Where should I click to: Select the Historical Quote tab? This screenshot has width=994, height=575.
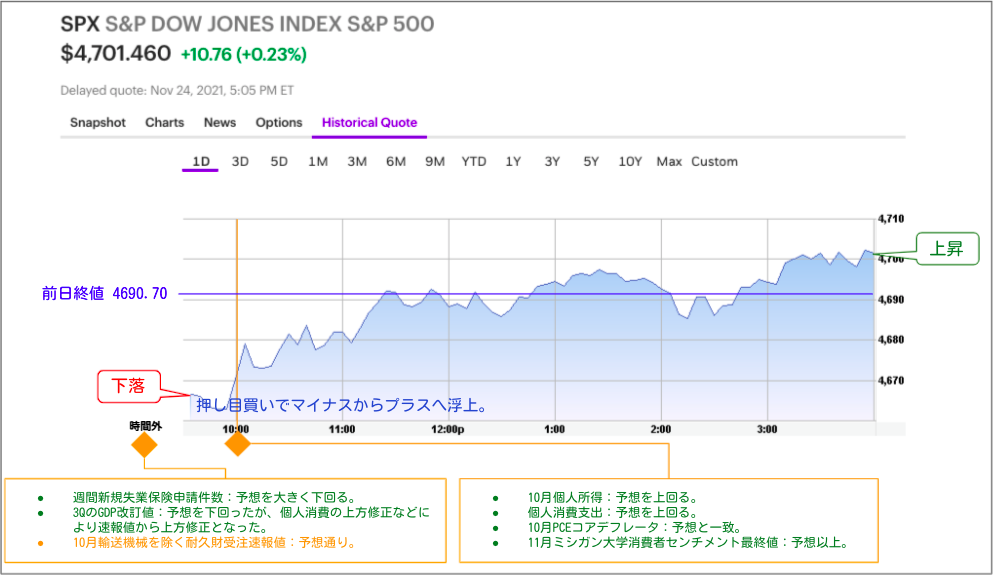(370, 122)
